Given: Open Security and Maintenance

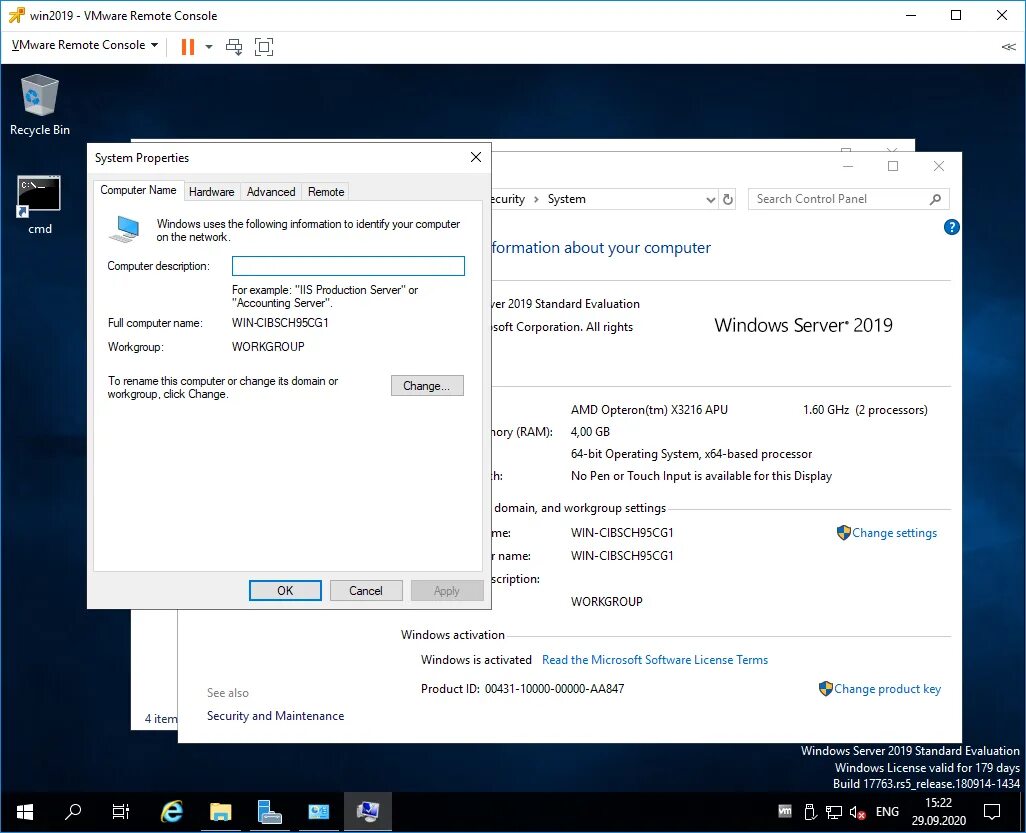Looking at the screenshot, I should tap(275, 716).
